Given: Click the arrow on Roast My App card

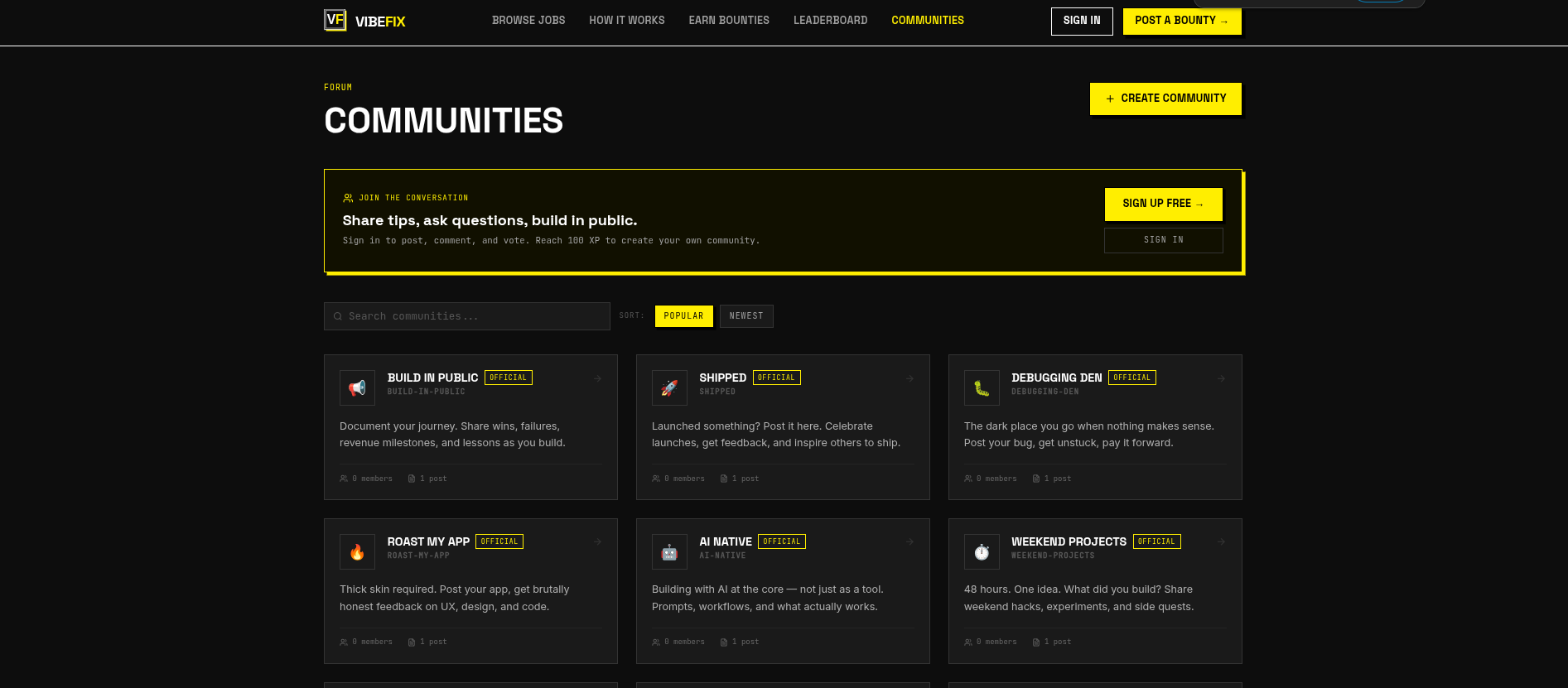Looking at the screenshot, I should (x=597, y=541).
